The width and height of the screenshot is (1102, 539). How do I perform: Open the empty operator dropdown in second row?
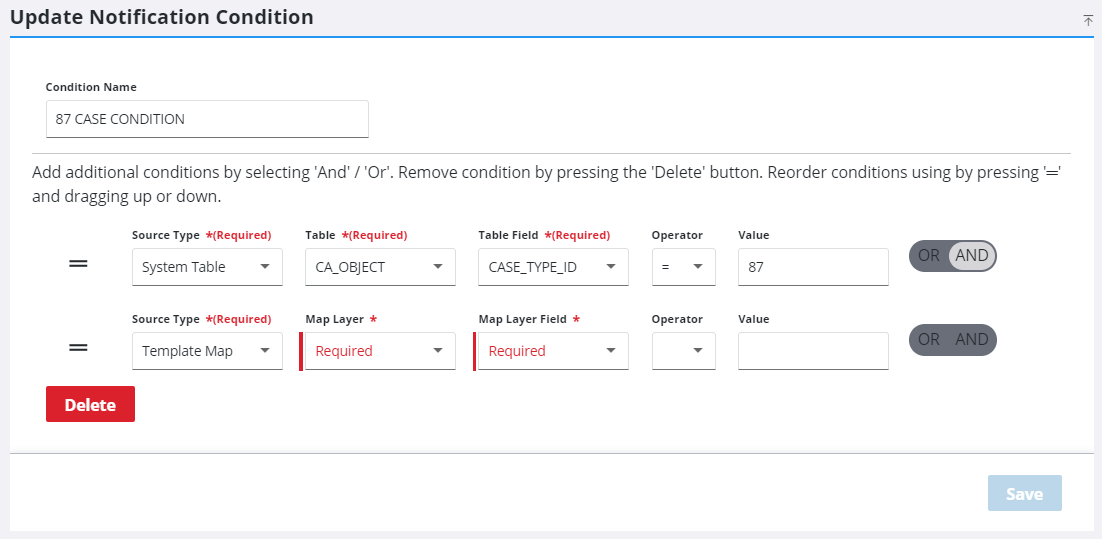coord(684,351)
